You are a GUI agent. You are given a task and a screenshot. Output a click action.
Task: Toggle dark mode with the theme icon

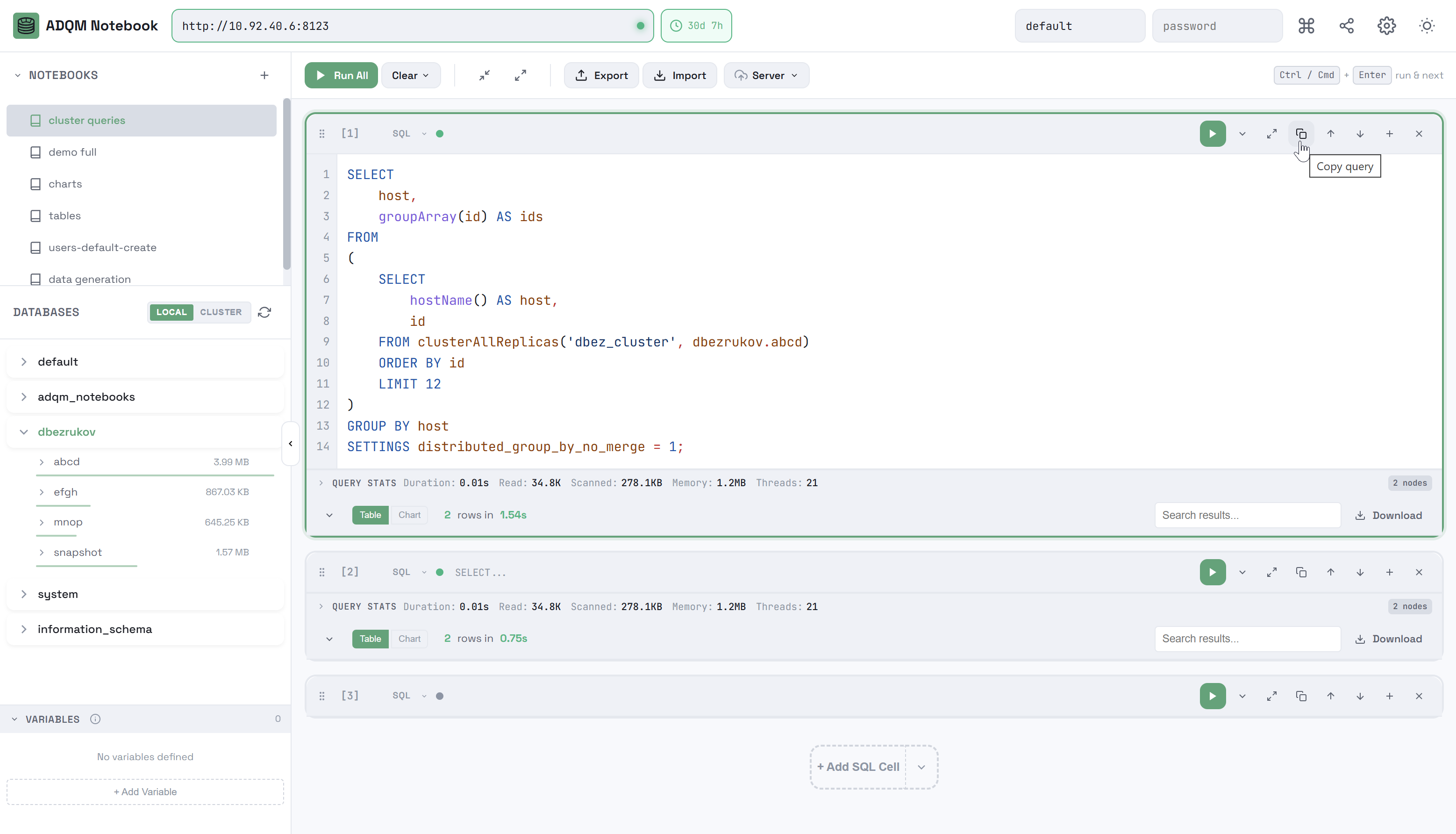point(1427,26)
